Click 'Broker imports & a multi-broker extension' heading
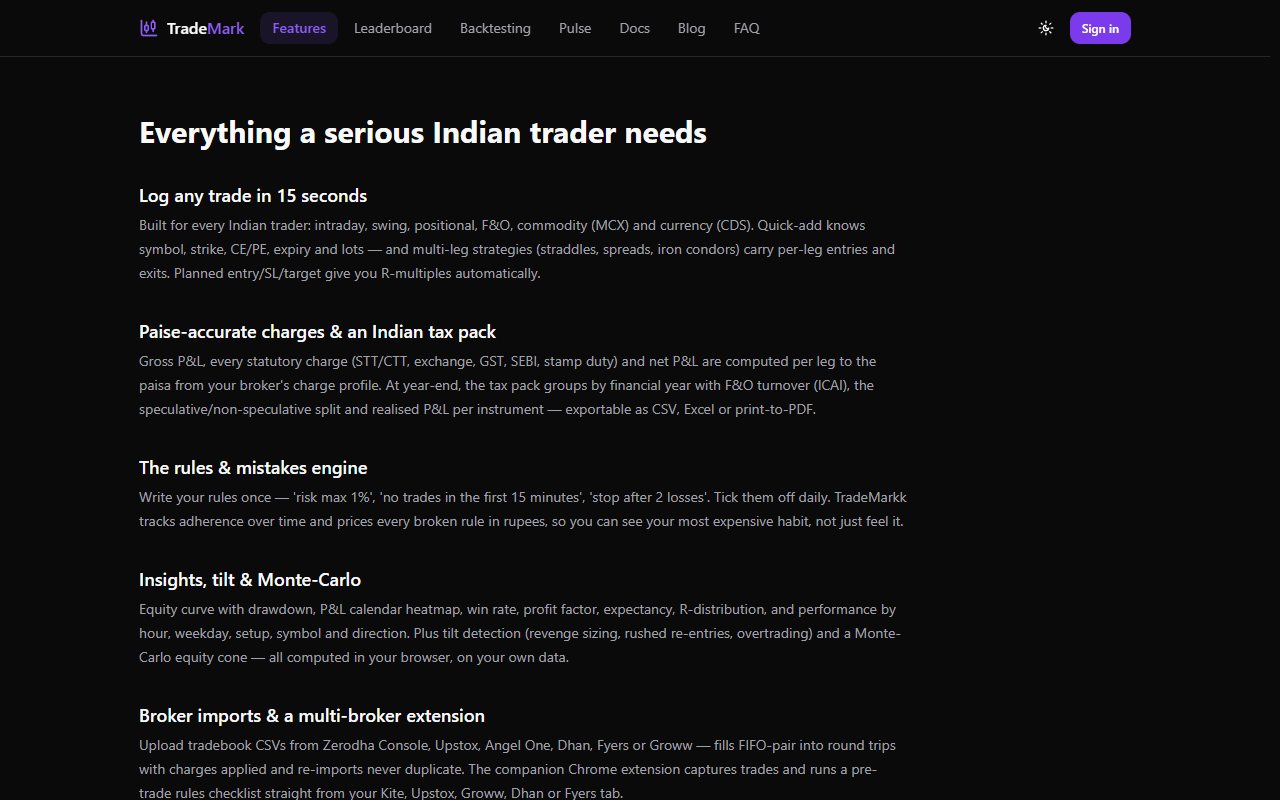The width and height of the screenshot is (1280, 800). [312, 716]
